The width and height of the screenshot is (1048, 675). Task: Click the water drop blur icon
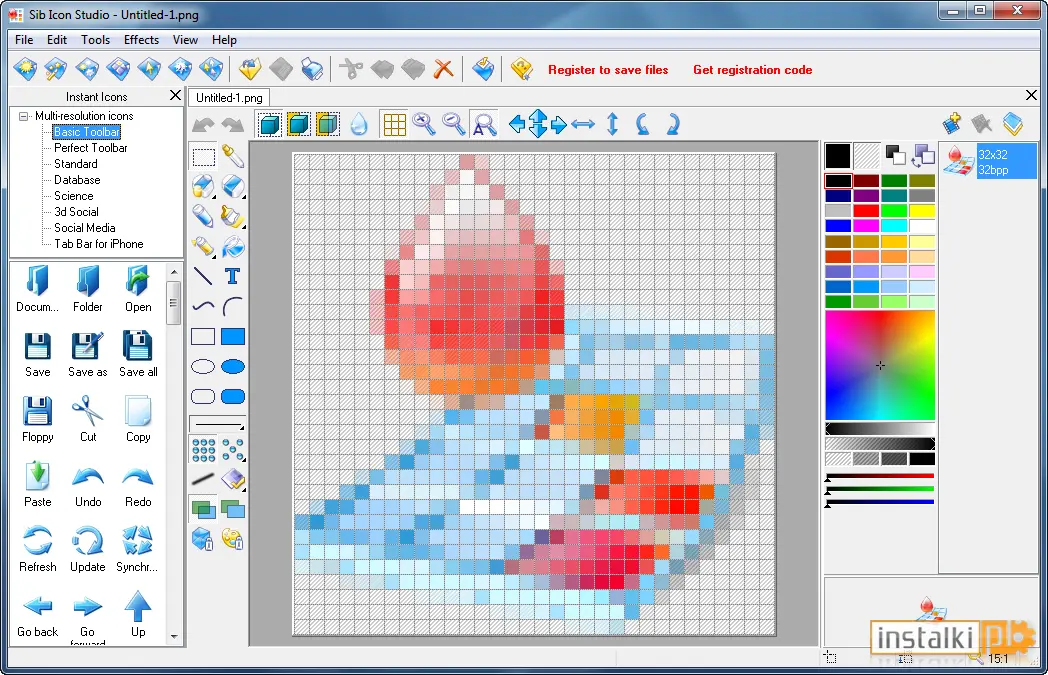[359, 124]
